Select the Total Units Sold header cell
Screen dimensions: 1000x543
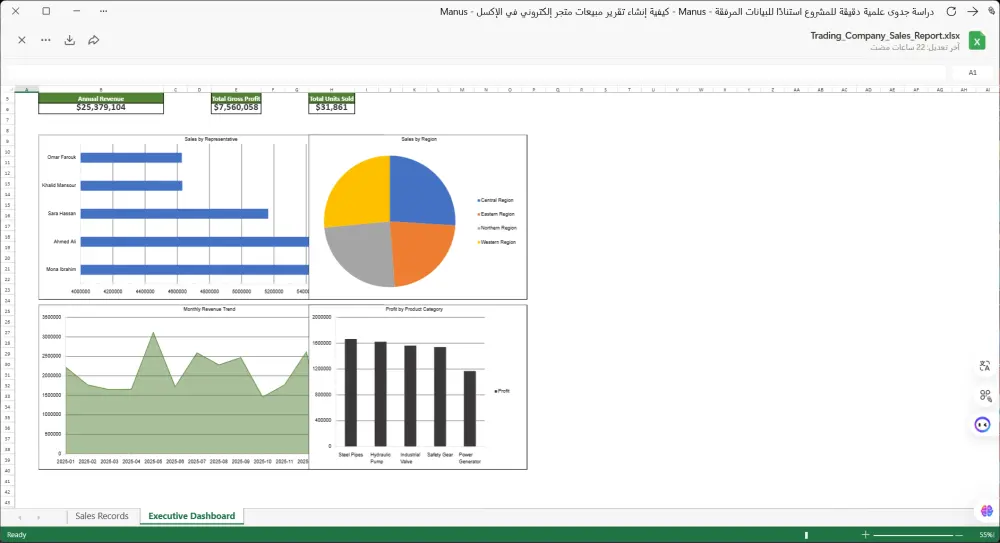(x=331, y=98)
